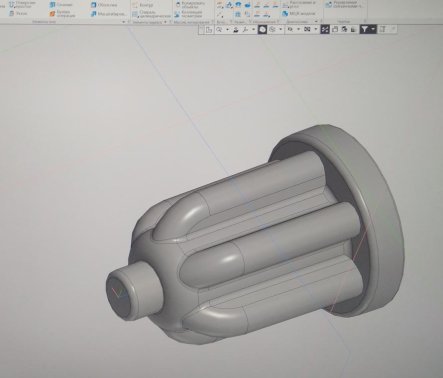Select the MCX модели (mass properties) tool

pos(298,14)
